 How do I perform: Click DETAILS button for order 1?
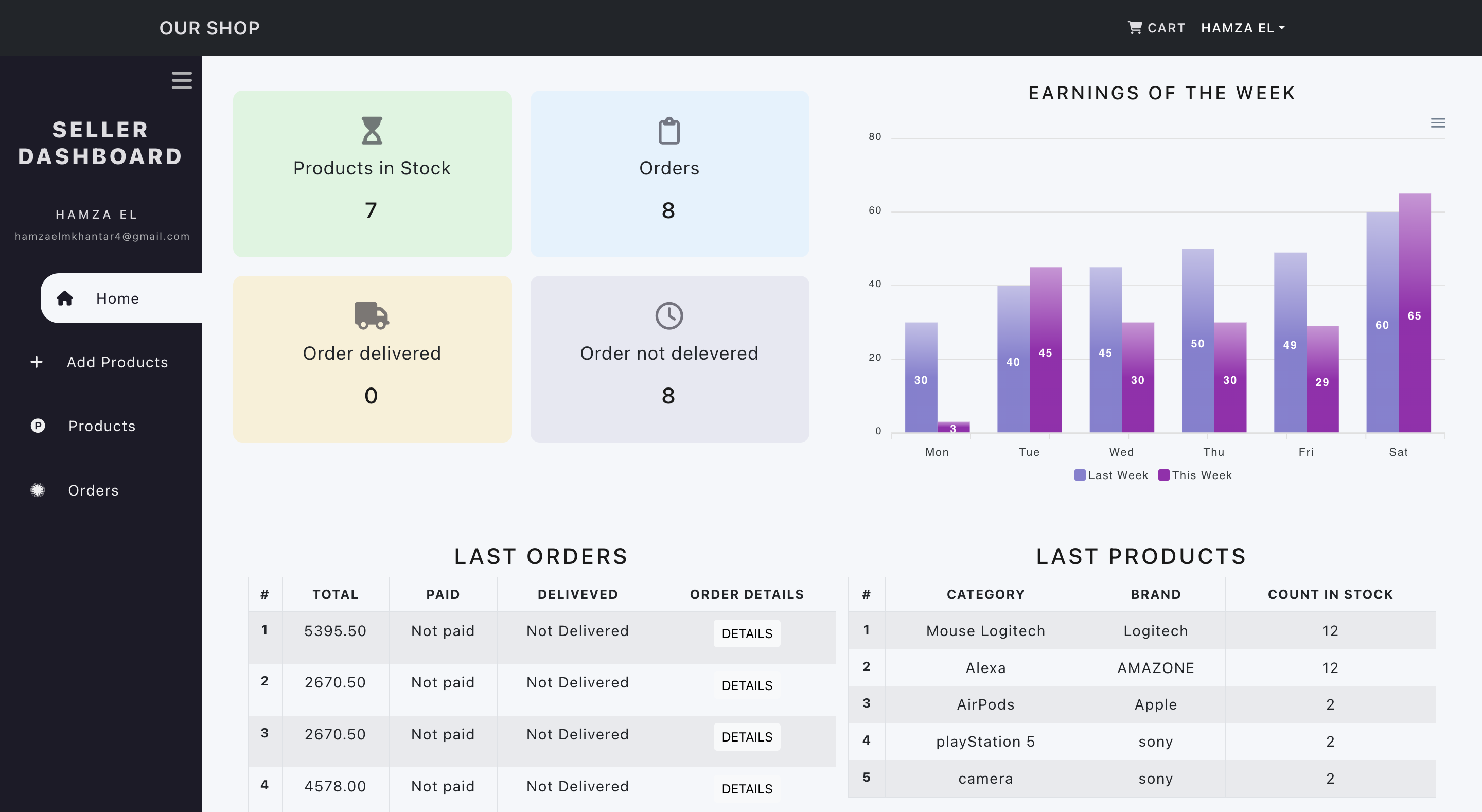click(747, 633)
